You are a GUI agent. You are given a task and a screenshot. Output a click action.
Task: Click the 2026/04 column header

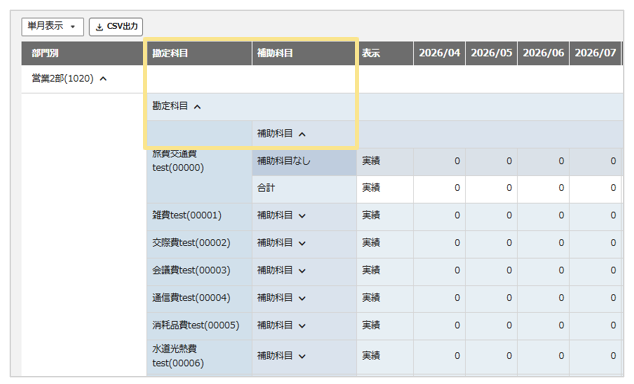440,53
